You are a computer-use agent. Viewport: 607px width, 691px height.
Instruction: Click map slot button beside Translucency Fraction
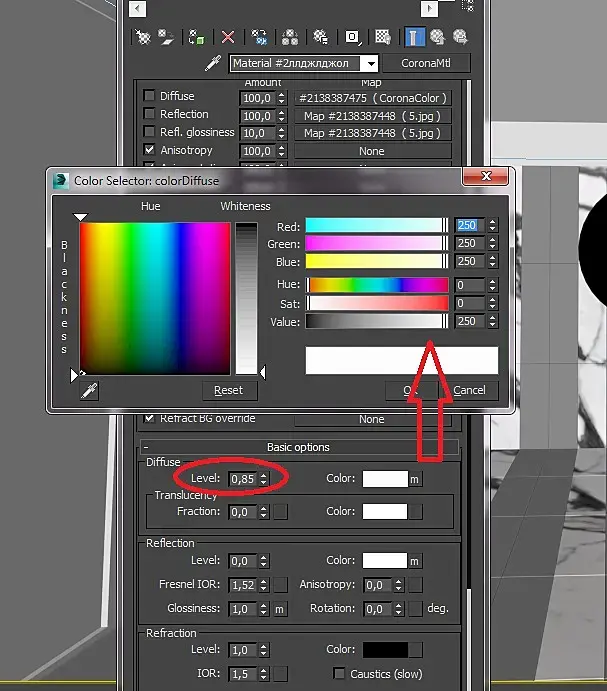tap(280, 512)
